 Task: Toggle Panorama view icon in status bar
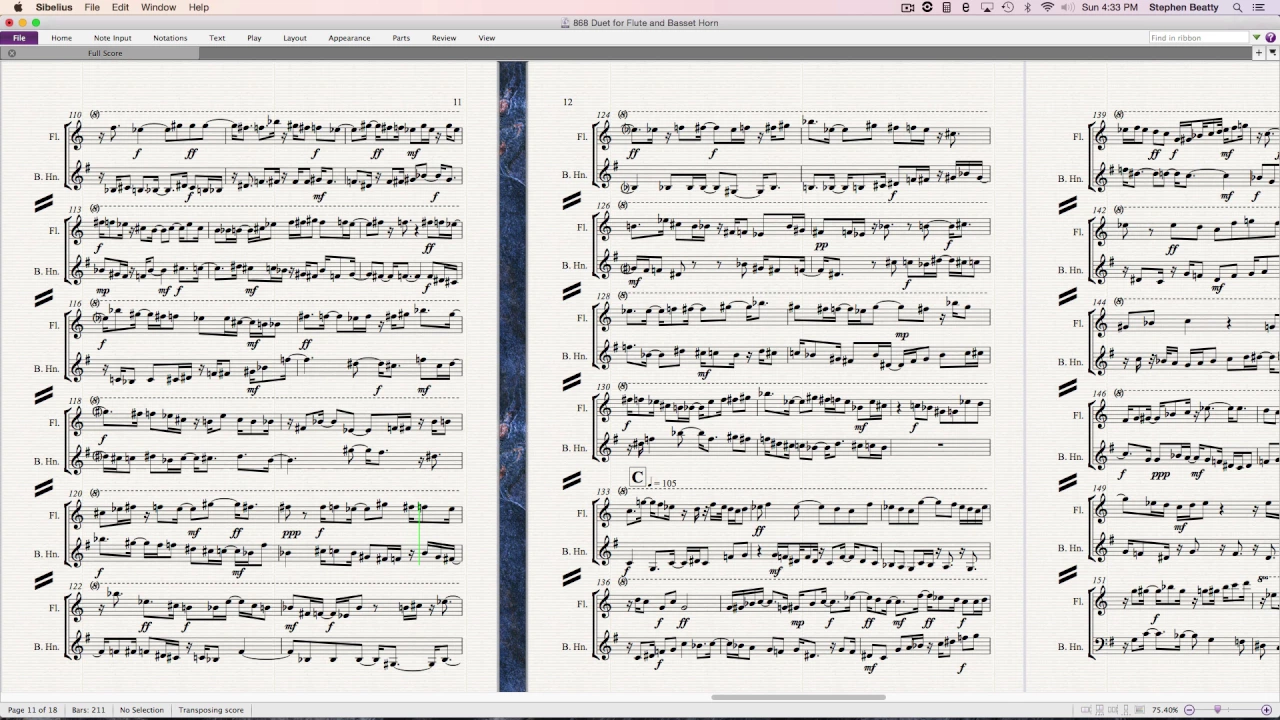tap(1140, 710)
